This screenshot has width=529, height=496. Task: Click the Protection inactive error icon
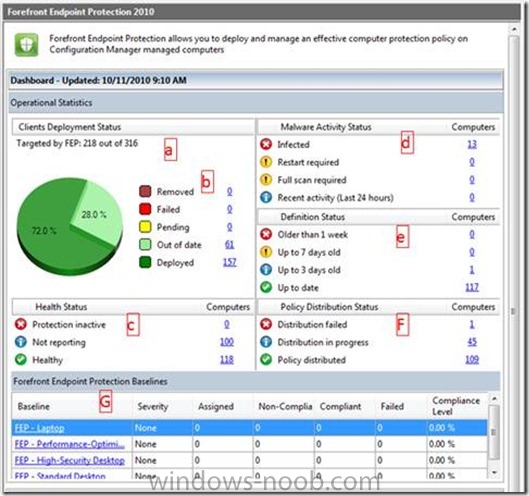[21, 324]
